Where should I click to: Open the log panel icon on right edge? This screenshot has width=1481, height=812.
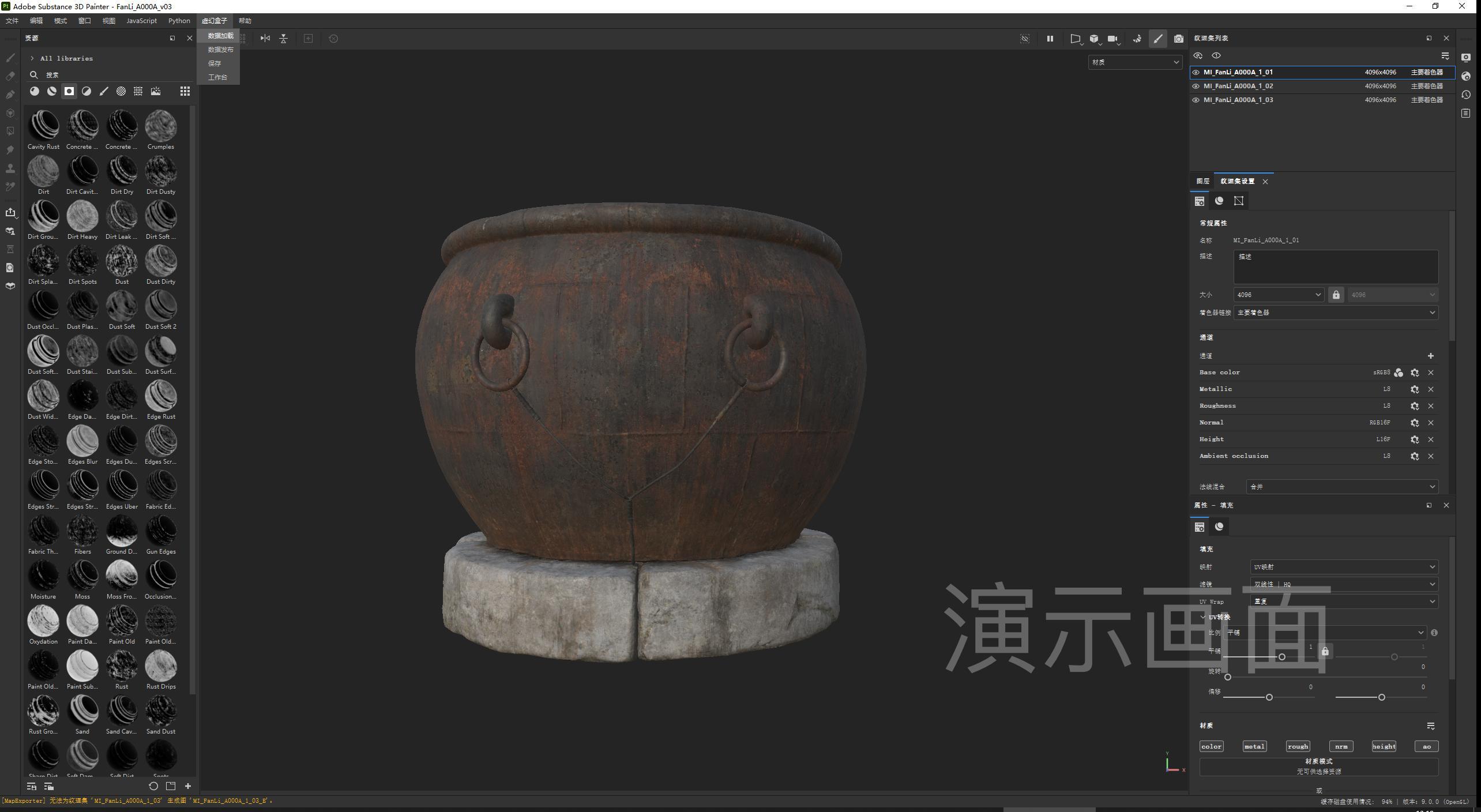pos(1466,113)
